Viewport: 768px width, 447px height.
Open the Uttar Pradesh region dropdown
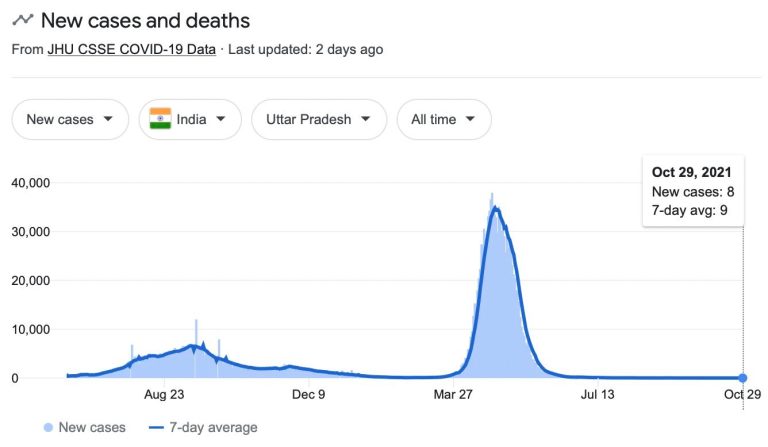pos(319,119)
